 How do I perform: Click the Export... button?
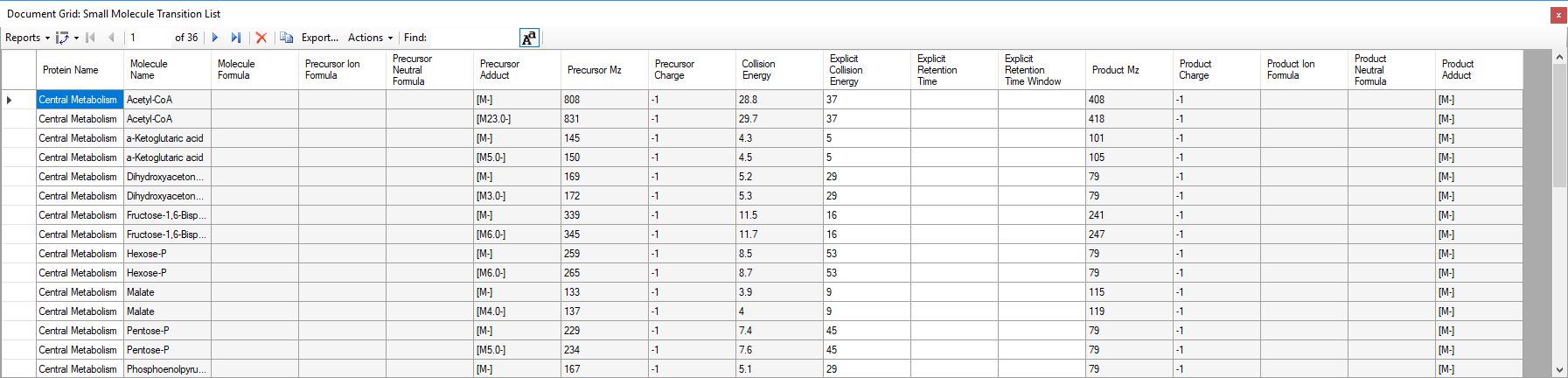pyautogui.click(x=319, y=38)
